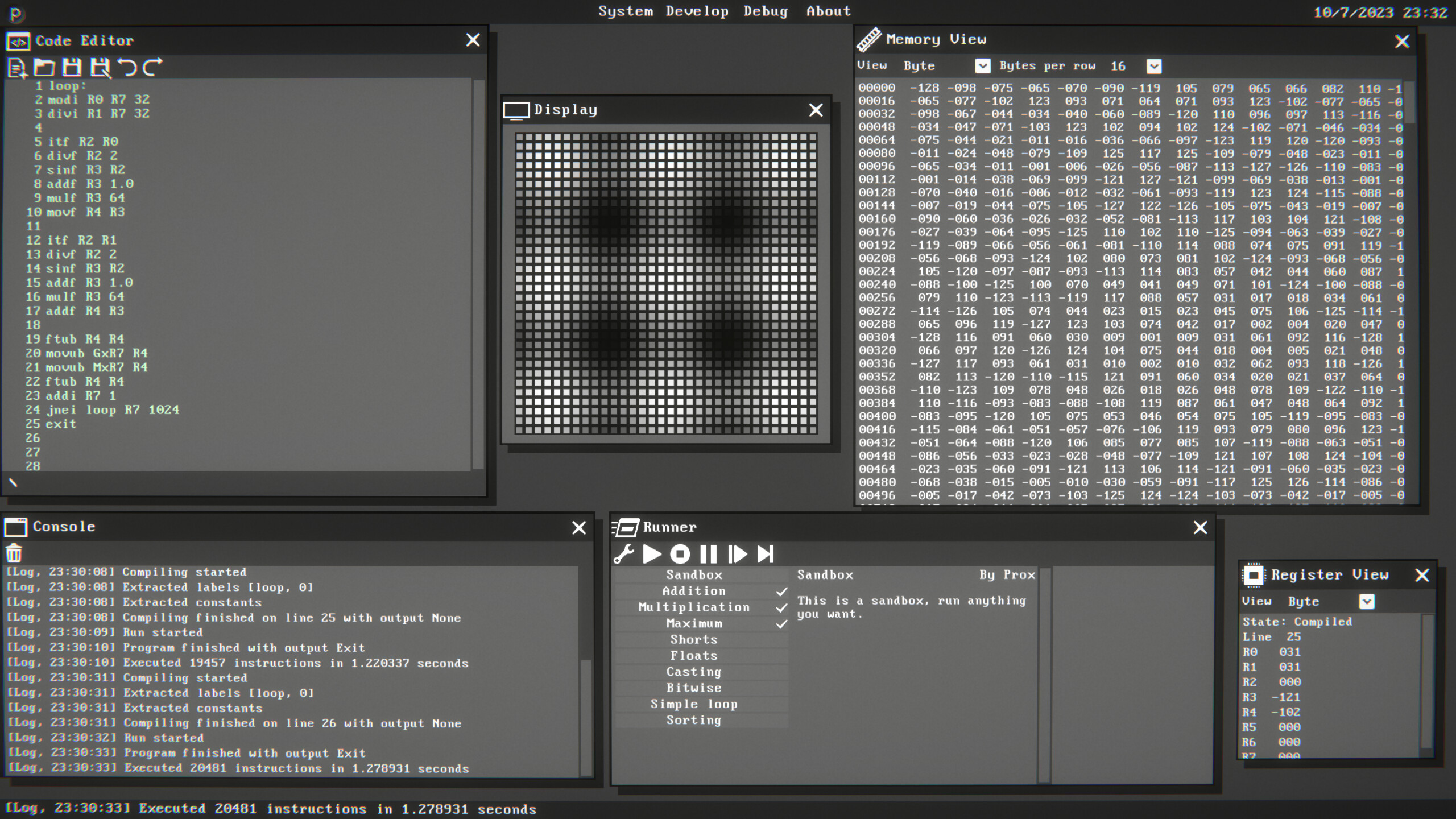Clear the Console using the trash icon
The height and width of the screenshot is (819, 1456).
tap(13, 553)
